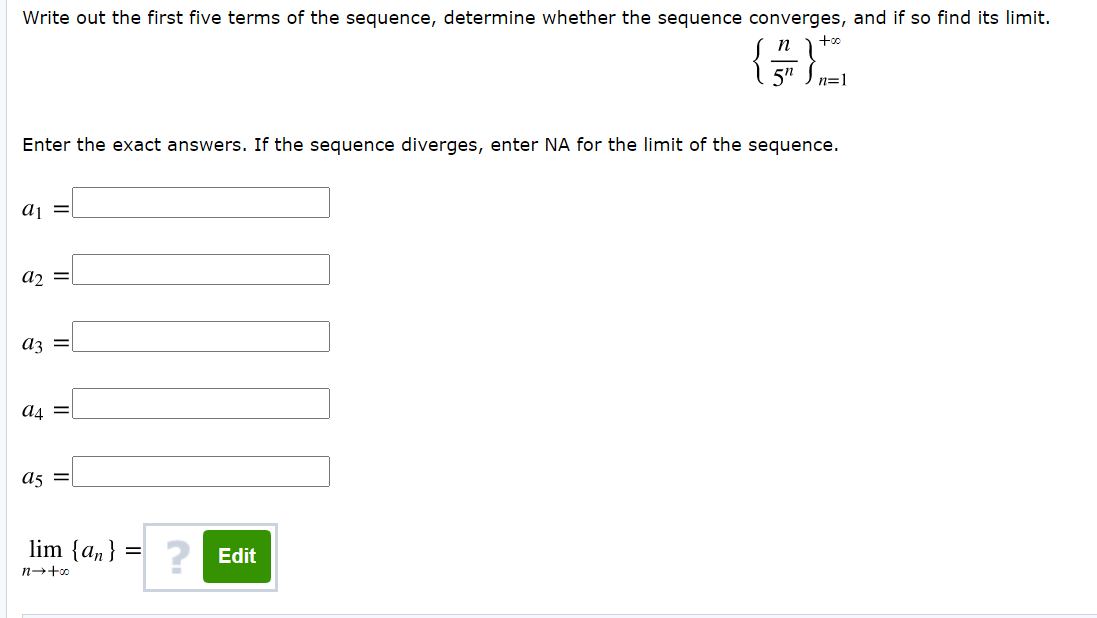Click the Edit label to open equation editor
The height and width of the screenshot is (618, 1097).
point(236,556)
